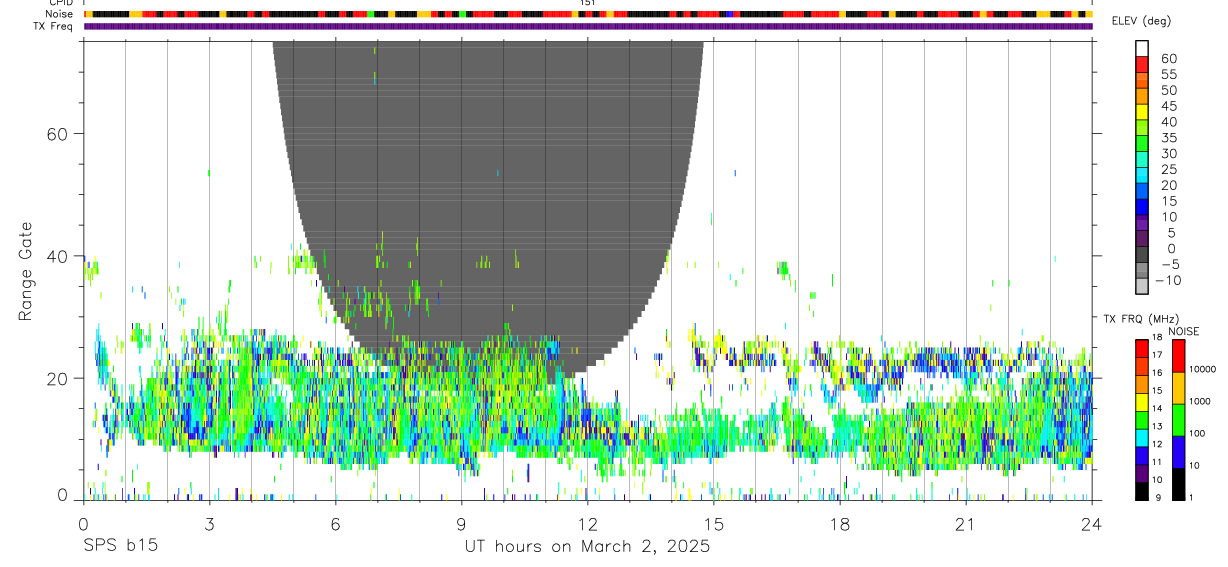Screen dimensions: 1228x567
Task: Click the cyan segment of the TX FRQ colorbar
Action: point(1142,438)
